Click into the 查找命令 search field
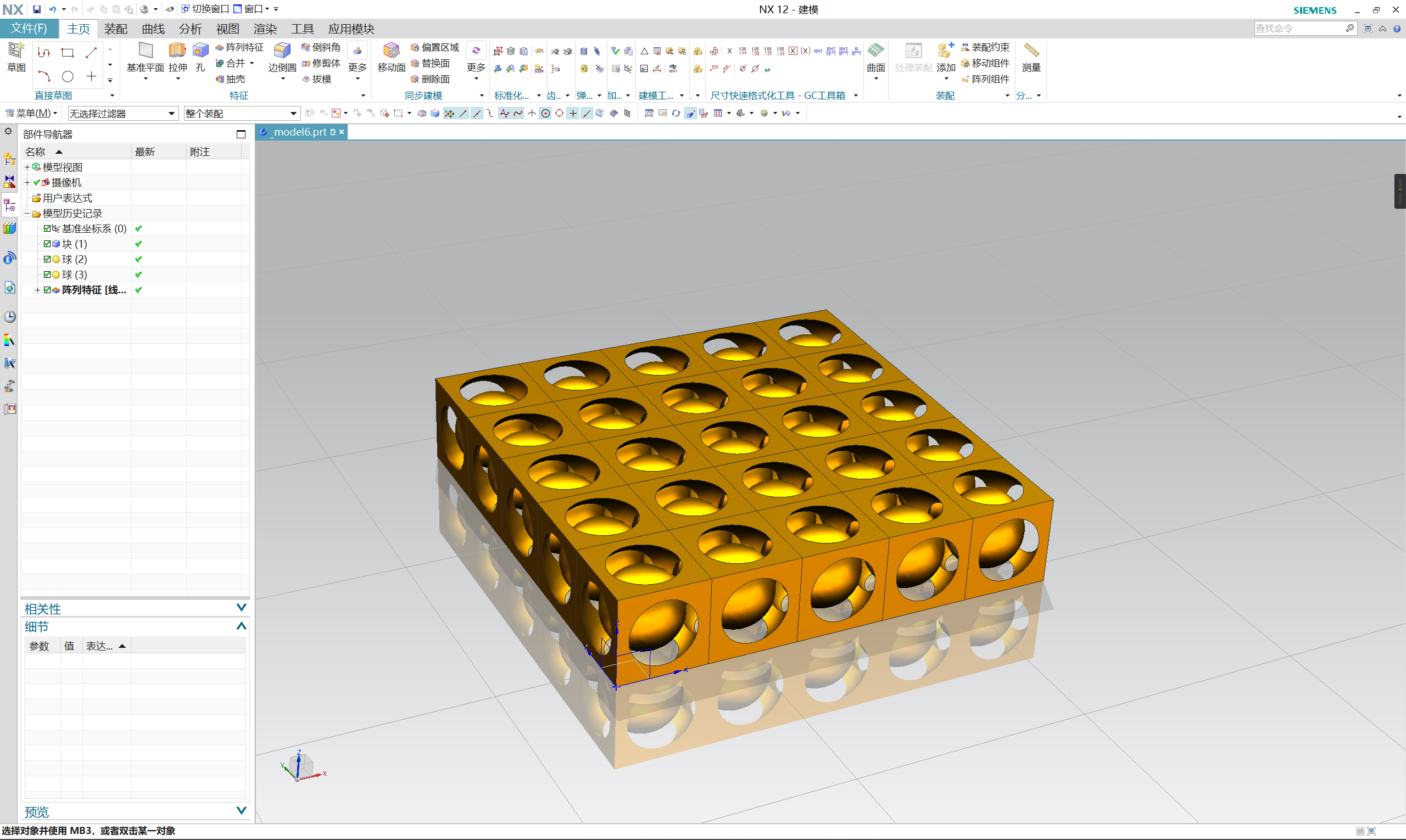 click(x=1300, y=29)
